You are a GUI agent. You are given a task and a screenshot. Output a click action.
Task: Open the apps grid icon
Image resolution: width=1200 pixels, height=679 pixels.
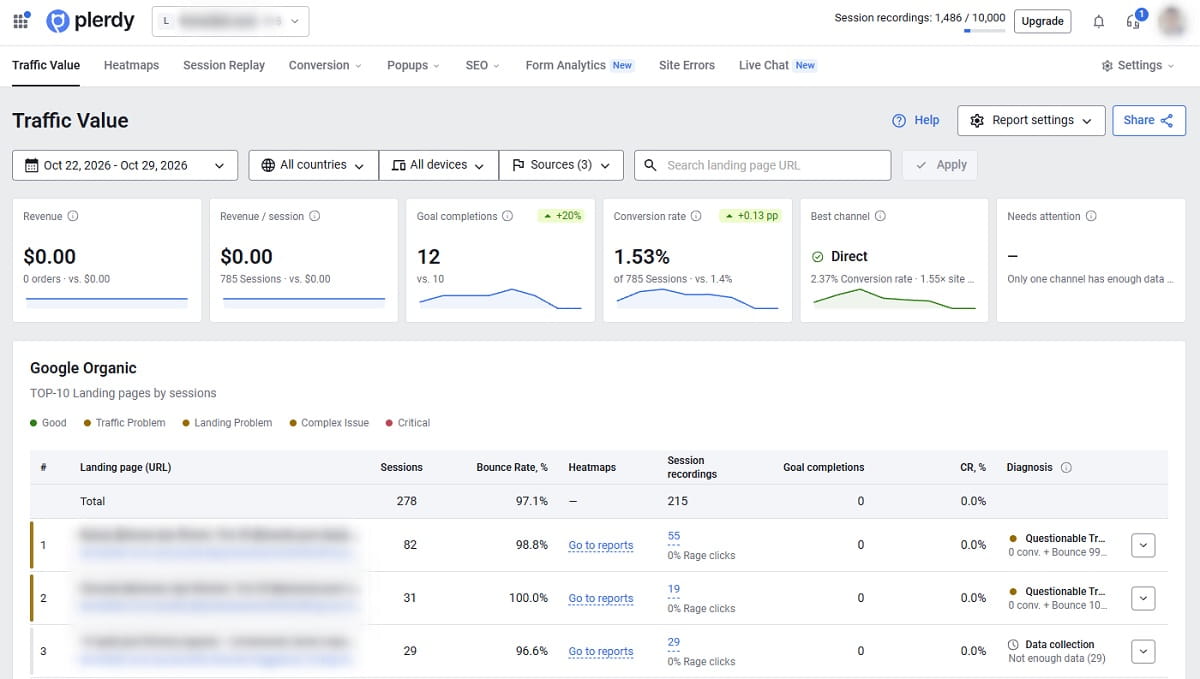22,20
